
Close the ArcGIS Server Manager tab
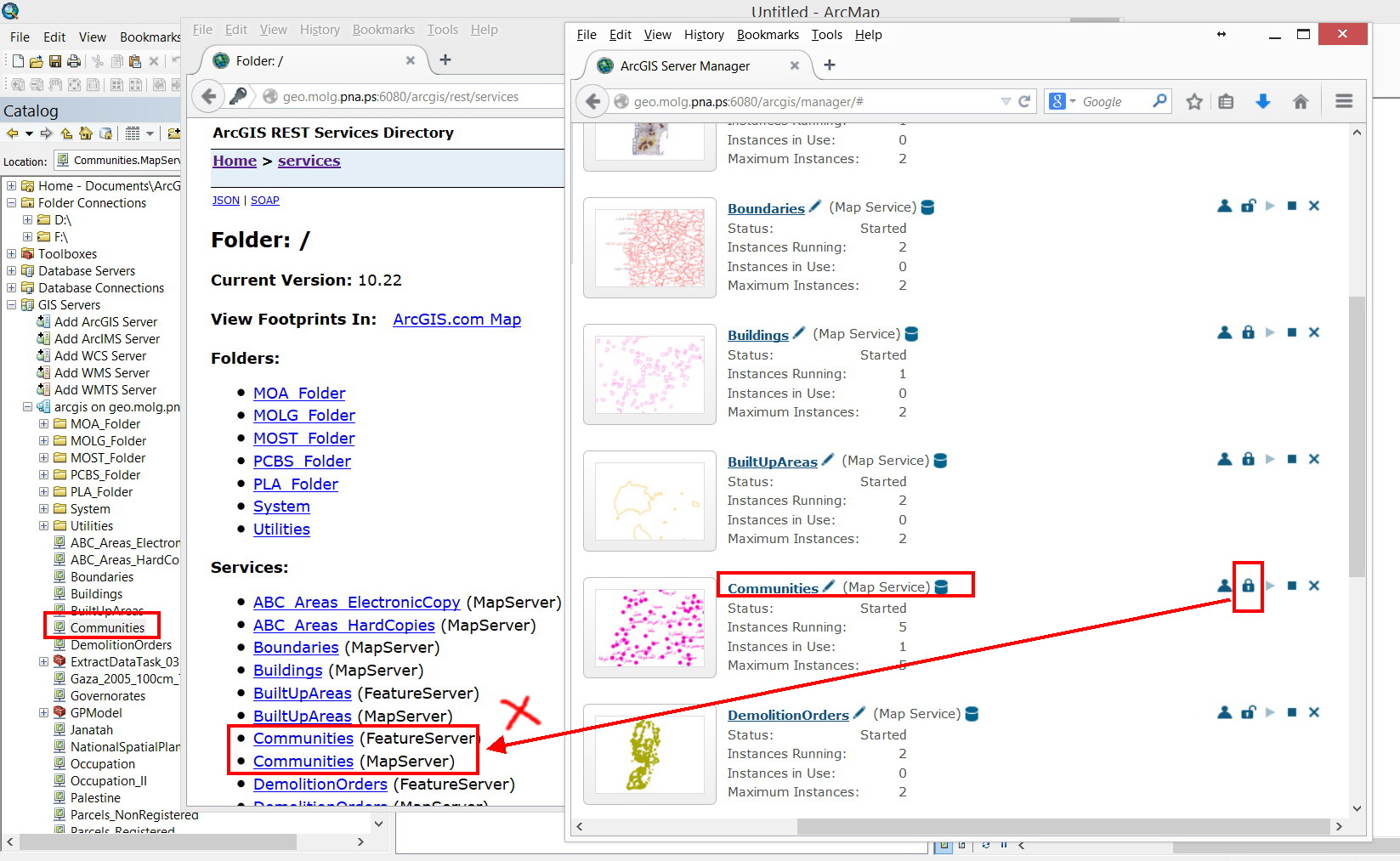795,65
